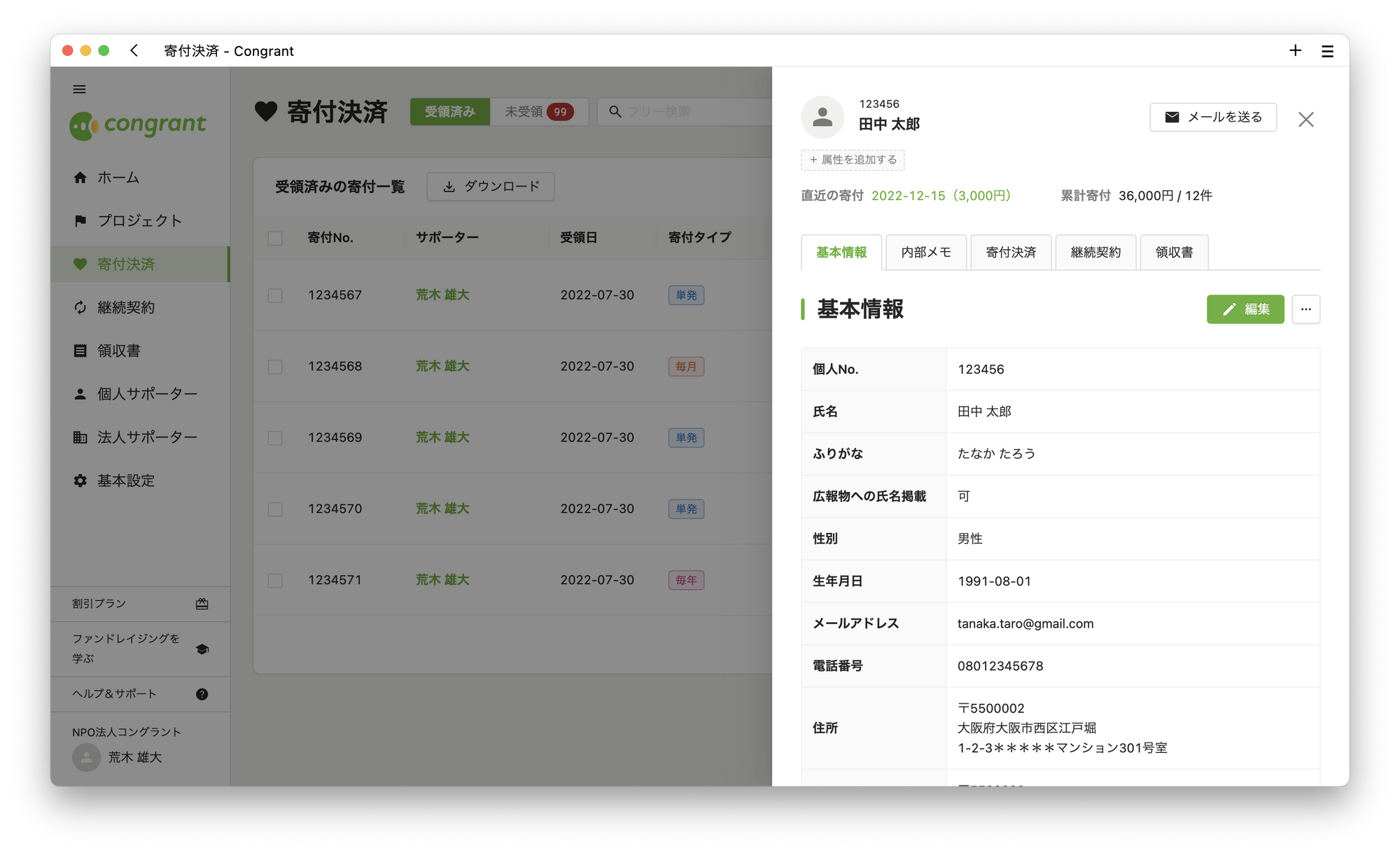
Task: Click the 寄付No. column header
Action: pos(330,238)
